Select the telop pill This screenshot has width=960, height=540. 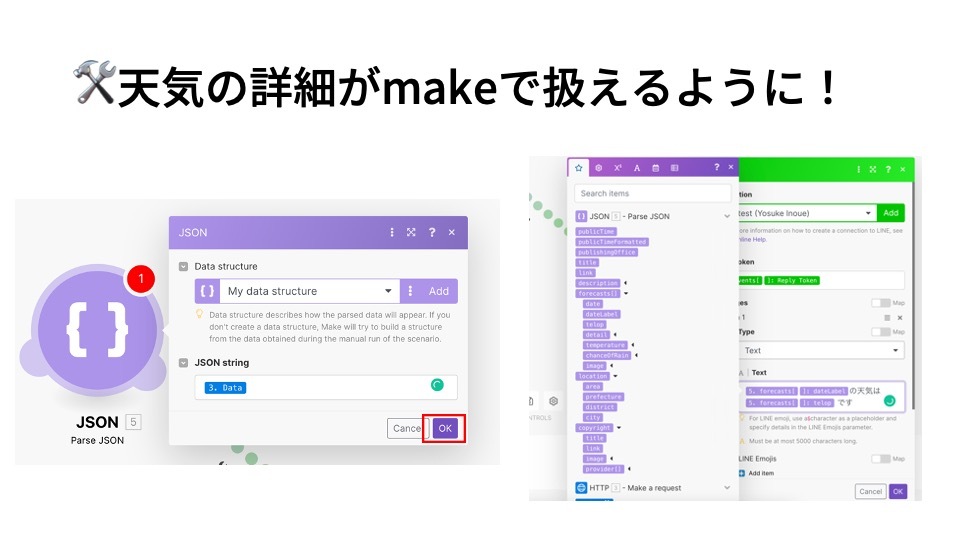click(x=594, y=324)
